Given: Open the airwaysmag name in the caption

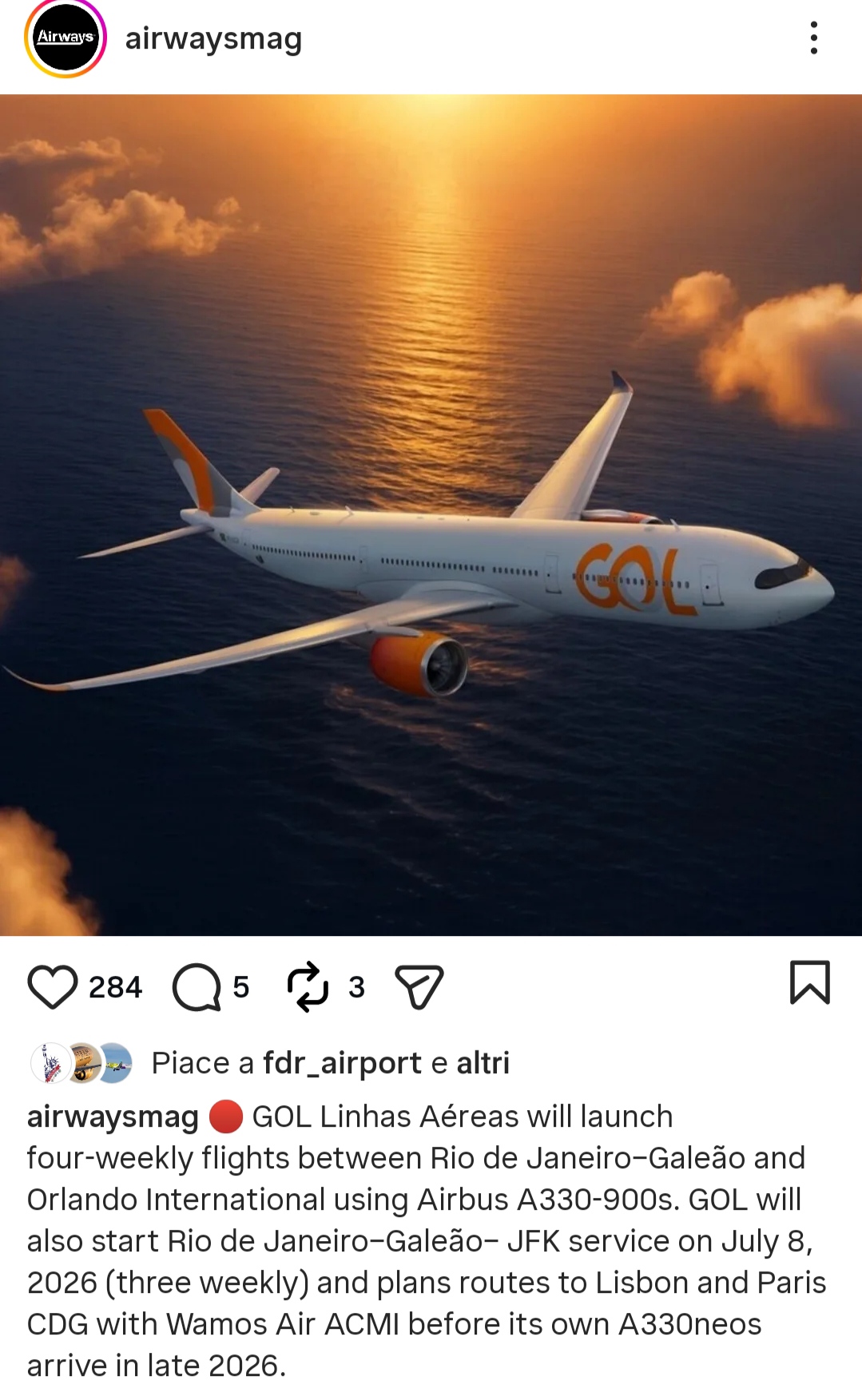Looking at the screenshot, I should click(113, 1116).
